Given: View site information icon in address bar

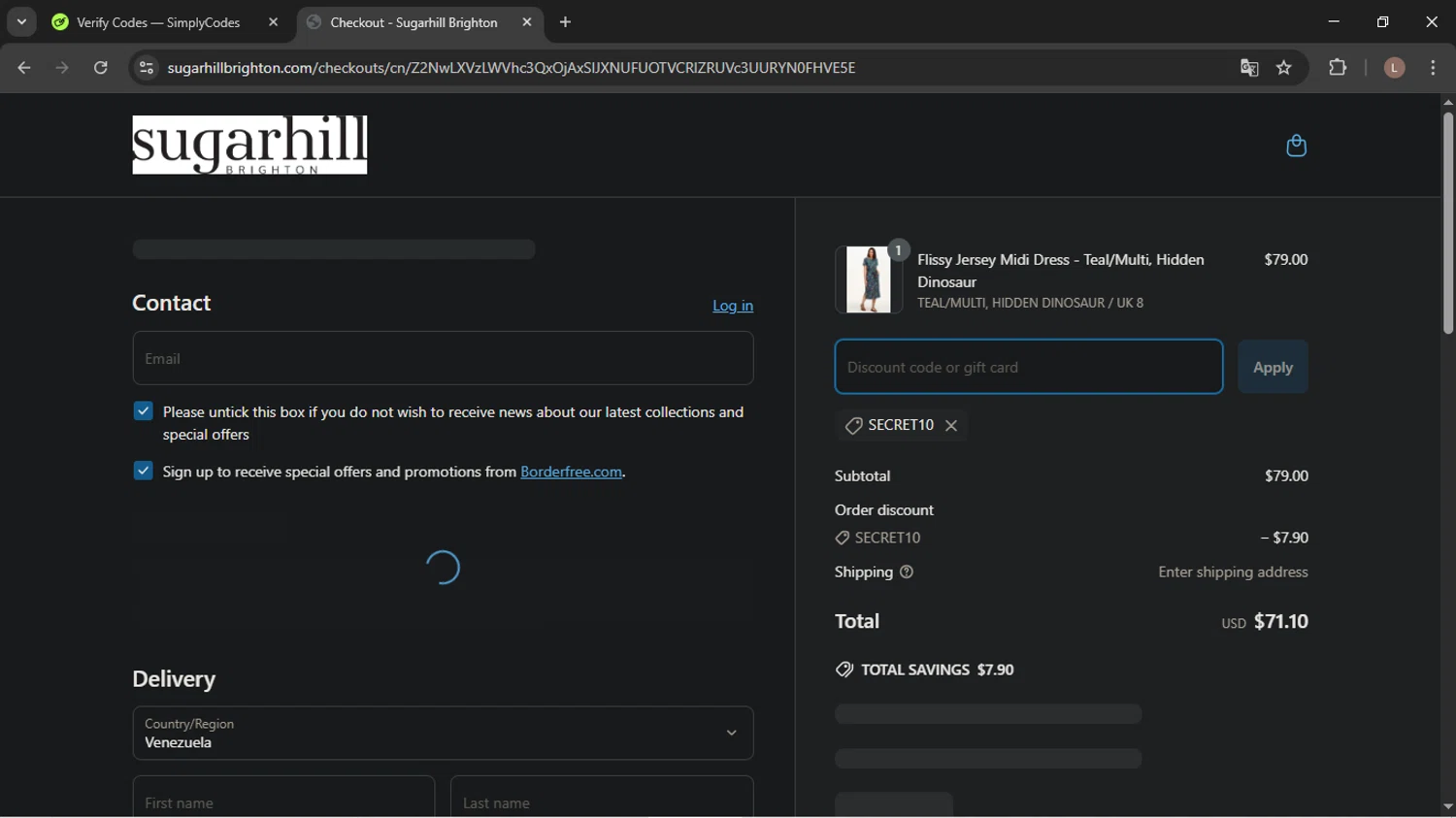Looking at the screenshot, I should pyautogui.click(x=147, y=68).
